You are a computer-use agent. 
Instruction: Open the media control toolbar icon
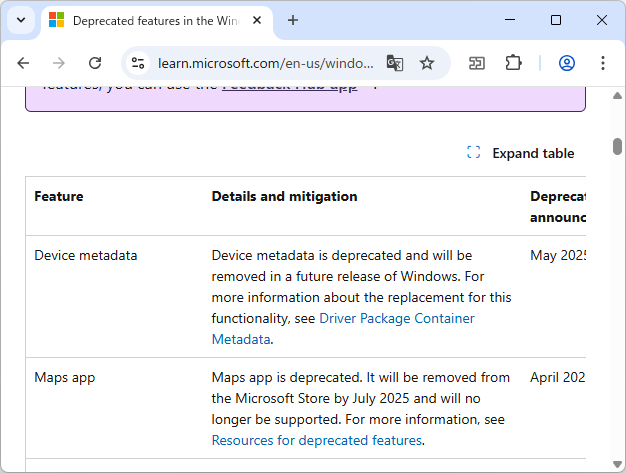(x=477, y=63)
